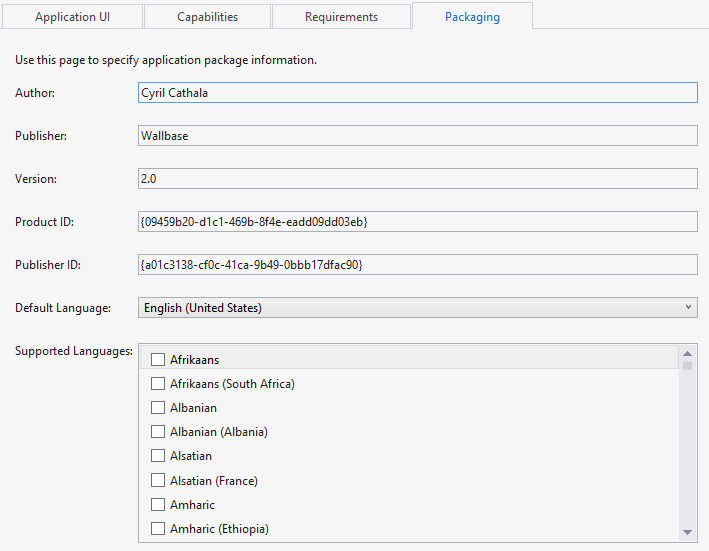The image size is (709, 551).
Task: Select the Packaging tab
Action: [x=472, y=17]
